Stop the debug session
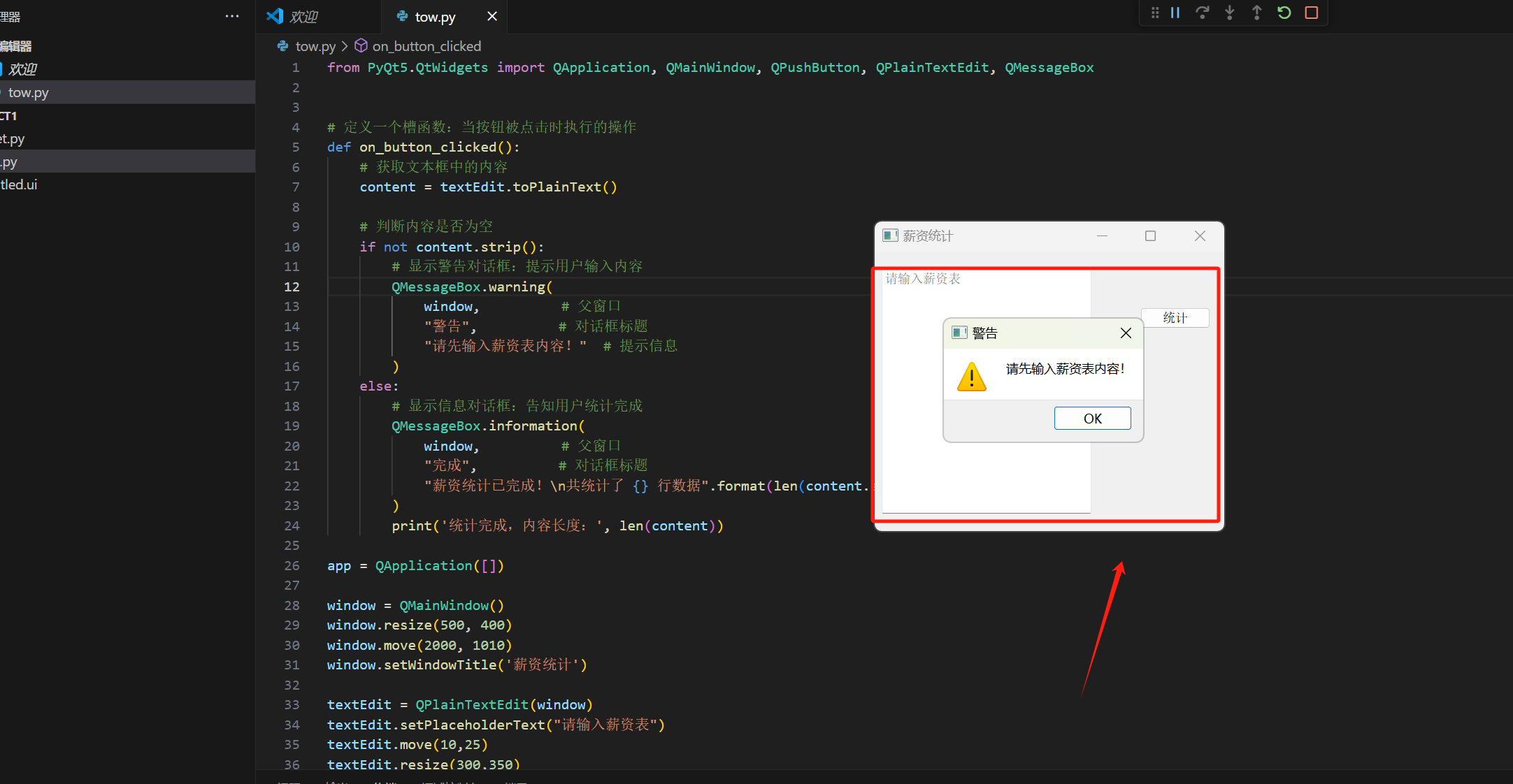Screen dimensions: 1513x784 tap(1312, 13)
